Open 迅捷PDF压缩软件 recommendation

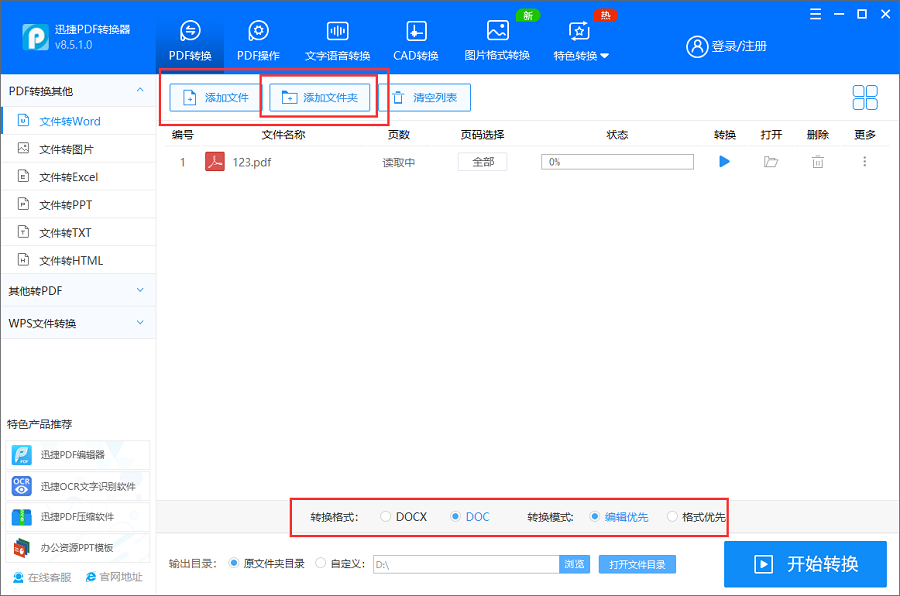(x=77, y=517)
